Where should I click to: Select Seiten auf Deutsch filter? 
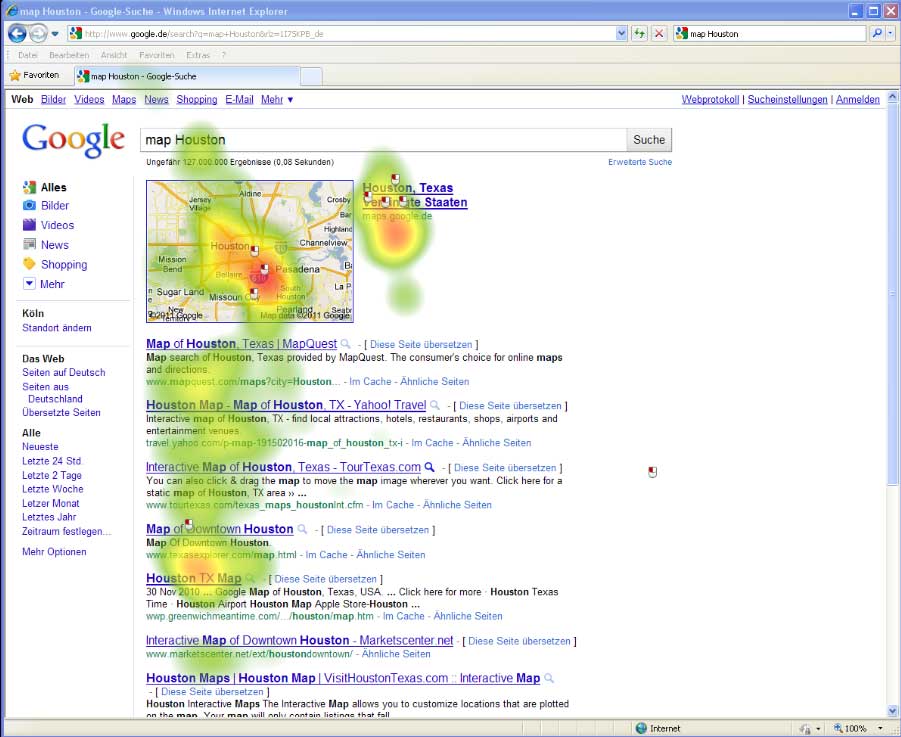pyautogui.click(x=64, y=372)
